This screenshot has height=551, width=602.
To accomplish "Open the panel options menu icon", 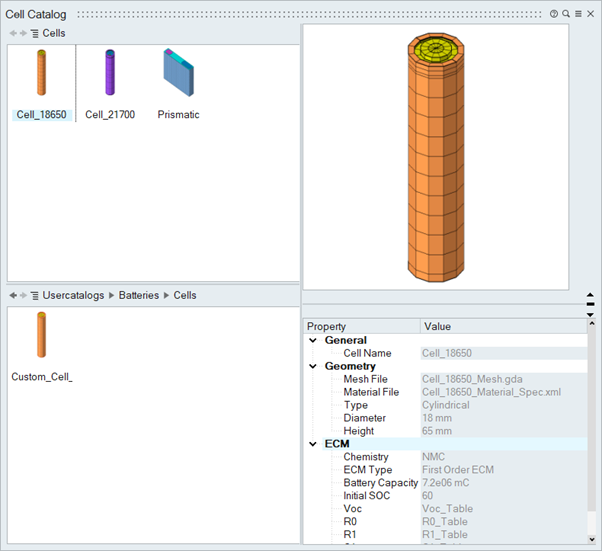I will pyautogui.click(x=578, y=14).
